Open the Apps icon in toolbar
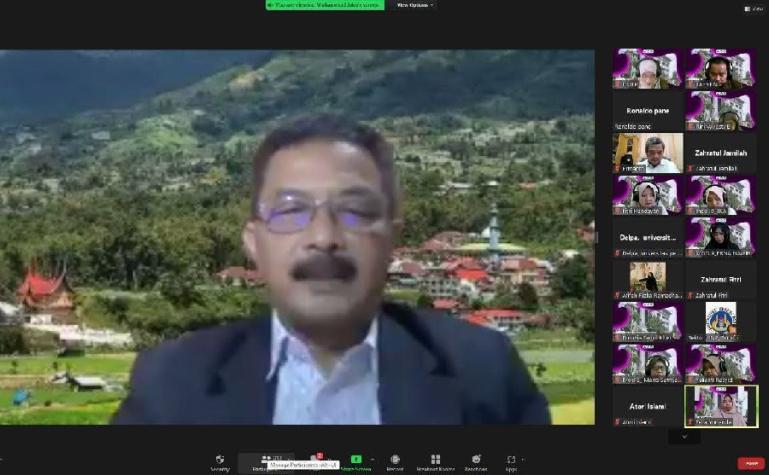The width and height of the screenshot is (769, 475). (x=511, y=460)
